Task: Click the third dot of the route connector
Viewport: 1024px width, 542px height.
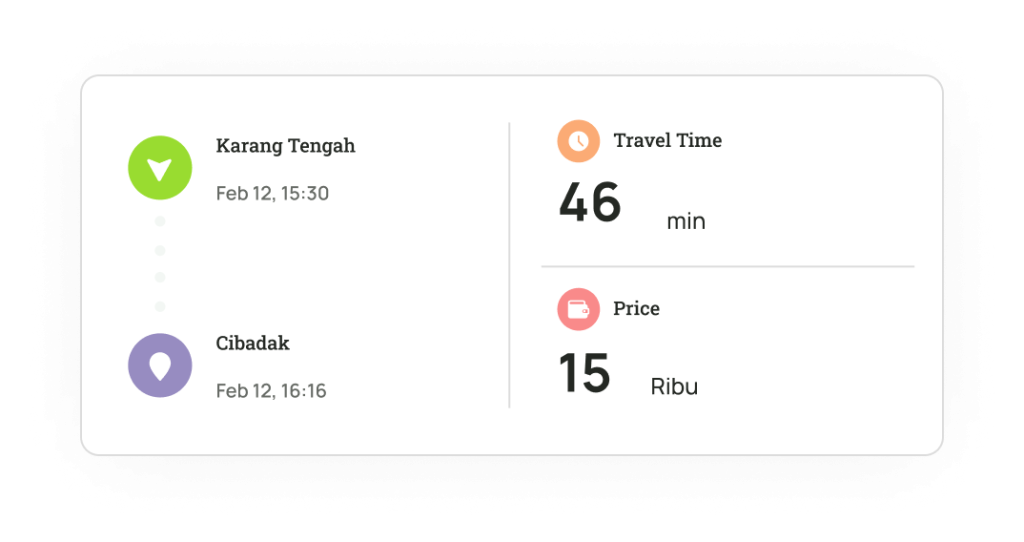Action: [160, 277]
